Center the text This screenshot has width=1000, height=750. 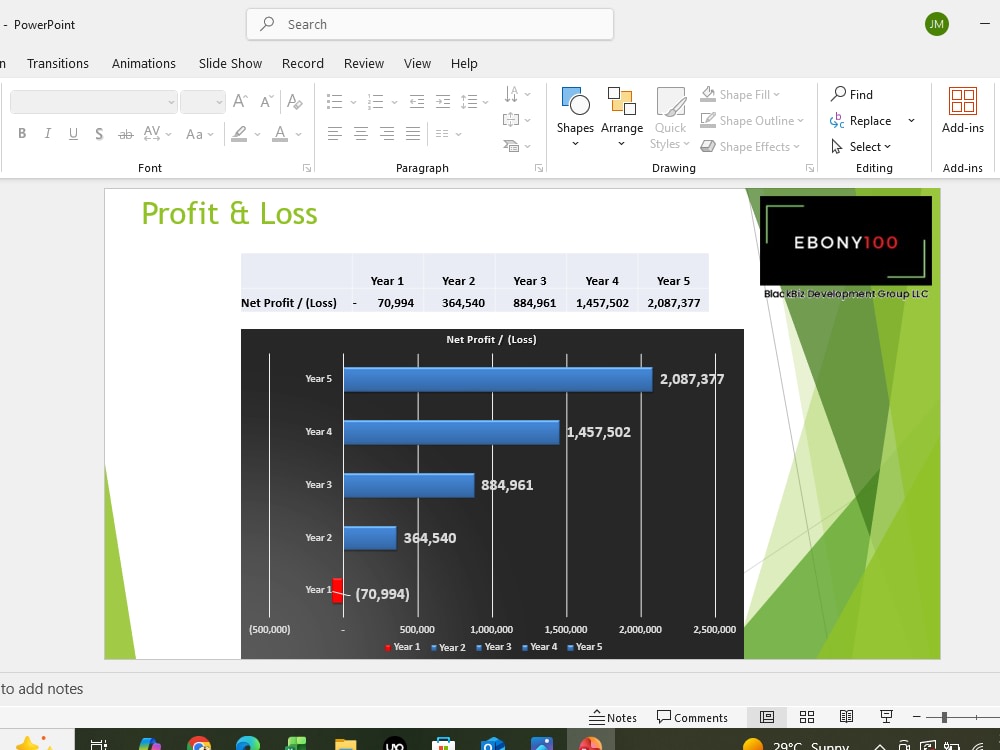point(361,133)
